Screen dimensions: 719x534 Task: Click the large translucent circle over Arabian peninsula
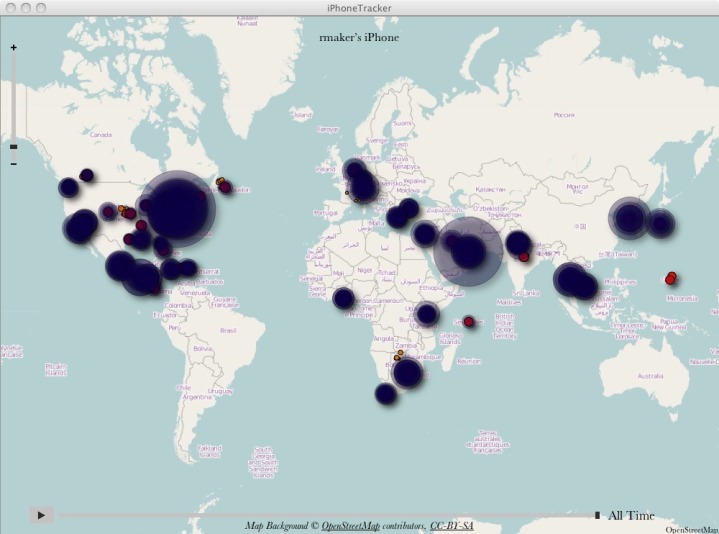tap(468, 251)
